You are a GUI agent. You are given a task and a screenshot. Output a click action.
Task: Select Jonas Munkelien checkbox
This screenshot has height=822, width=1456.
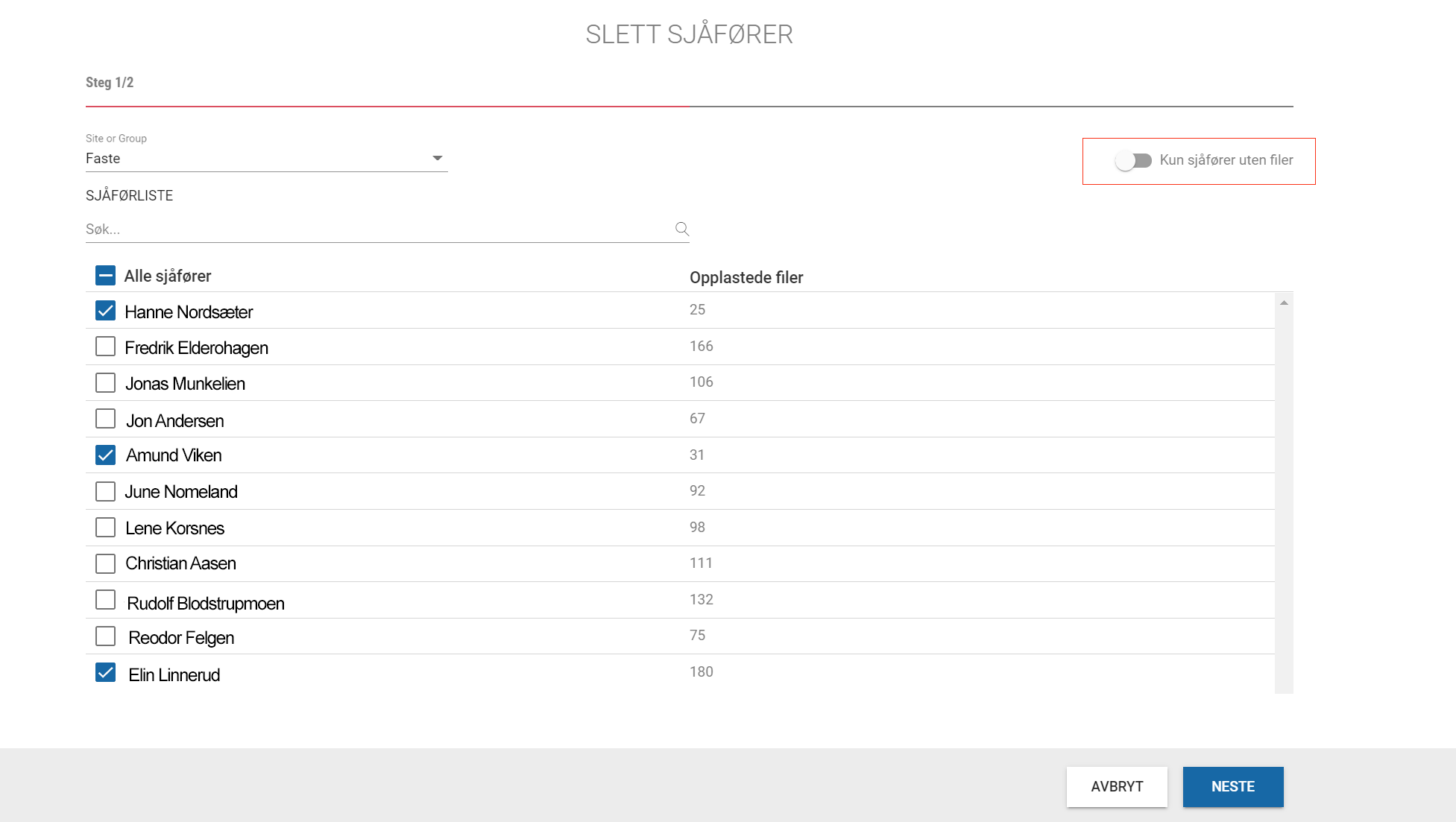pos(105,383)
